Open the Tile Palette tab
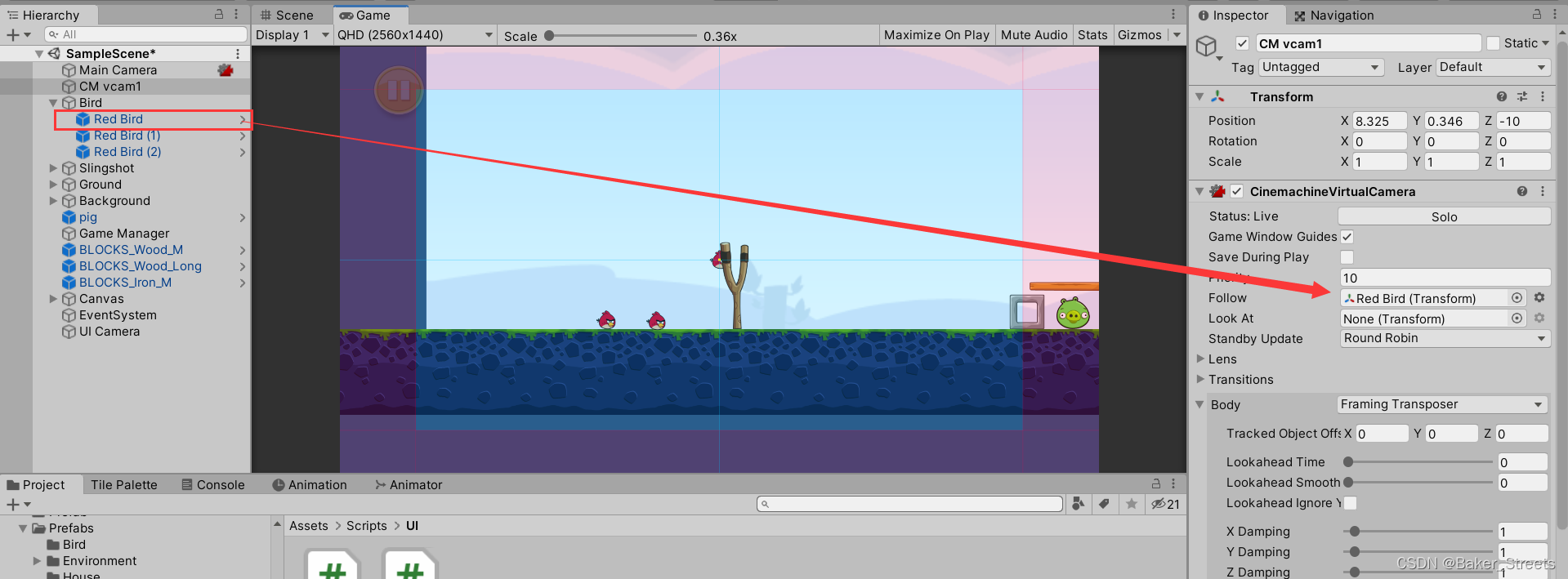1568x579 pixels. [124, 485]
